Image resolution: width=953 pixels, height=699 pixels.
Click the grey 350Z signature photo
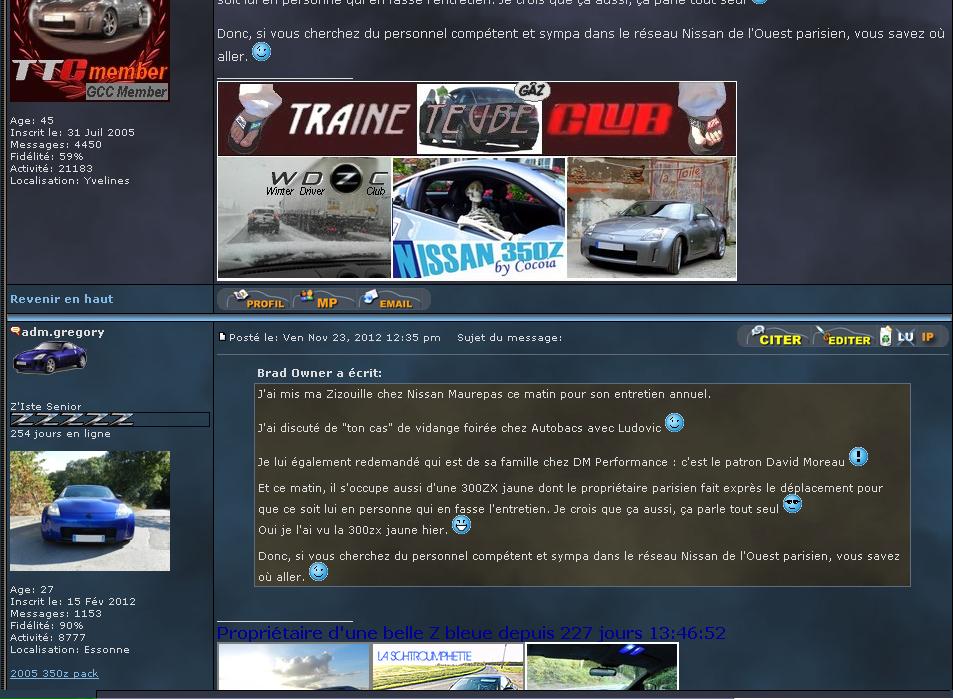pyautogui.click(x=651, y=218)
